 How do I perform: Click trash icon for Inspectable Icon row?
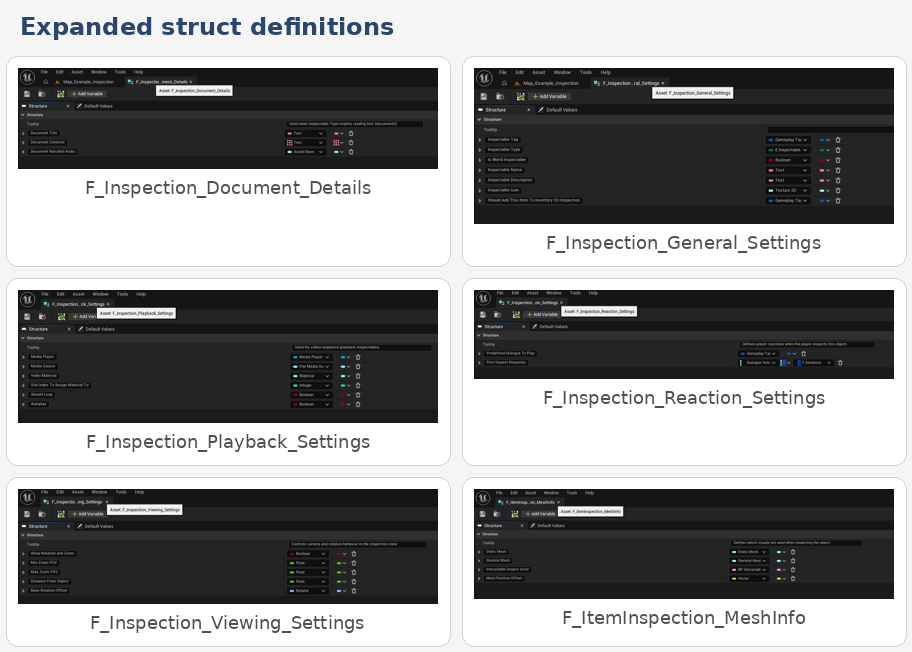tap(838, 190)
